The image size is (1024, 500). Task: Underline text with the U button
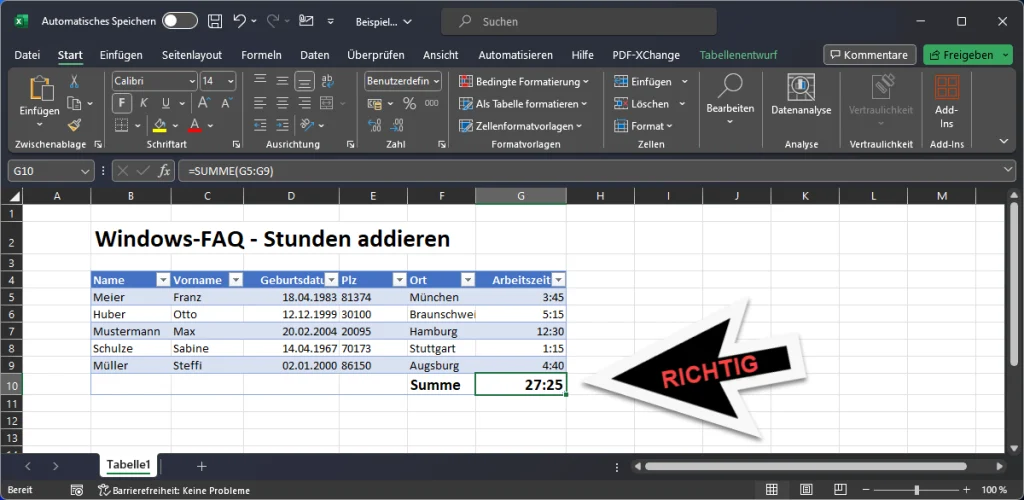[165, 103]
